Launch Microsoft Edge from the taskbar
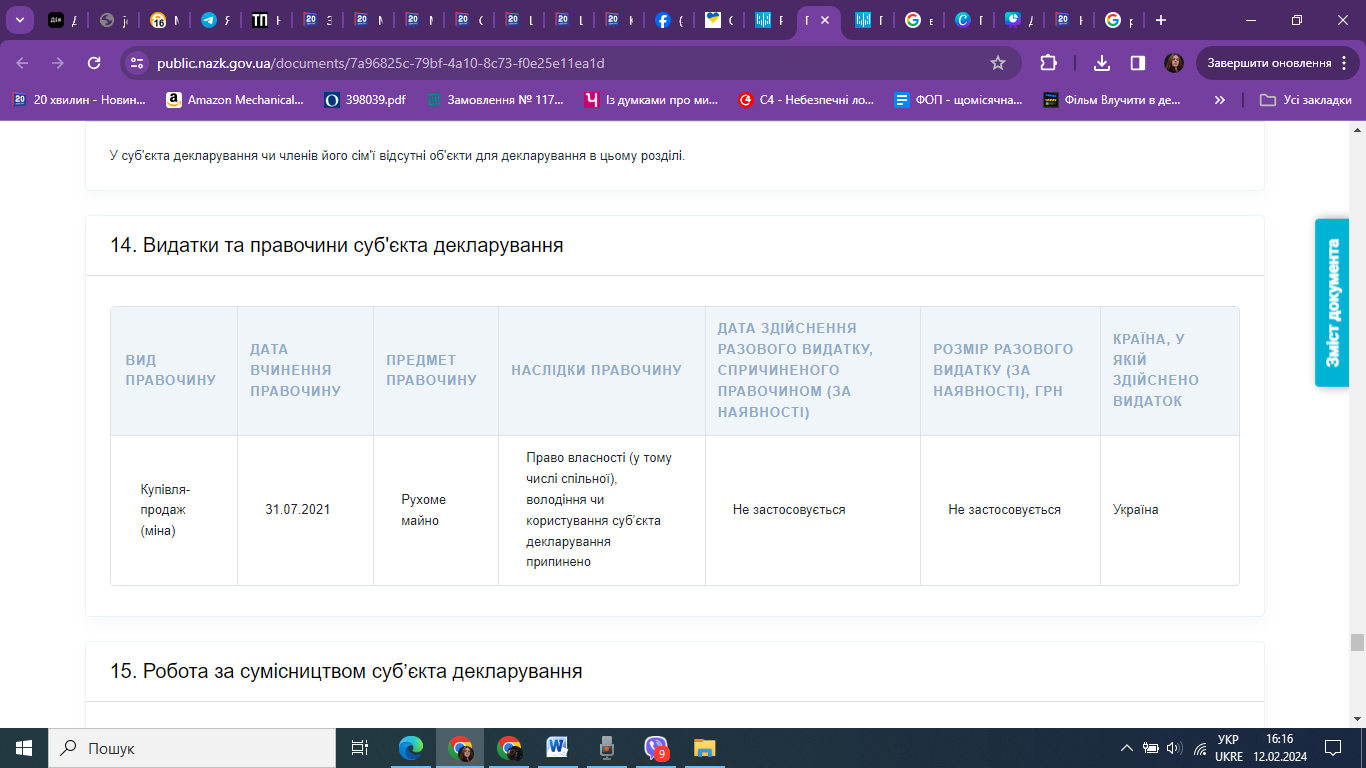The image size is (1366, 768). (x=411, y=747)
